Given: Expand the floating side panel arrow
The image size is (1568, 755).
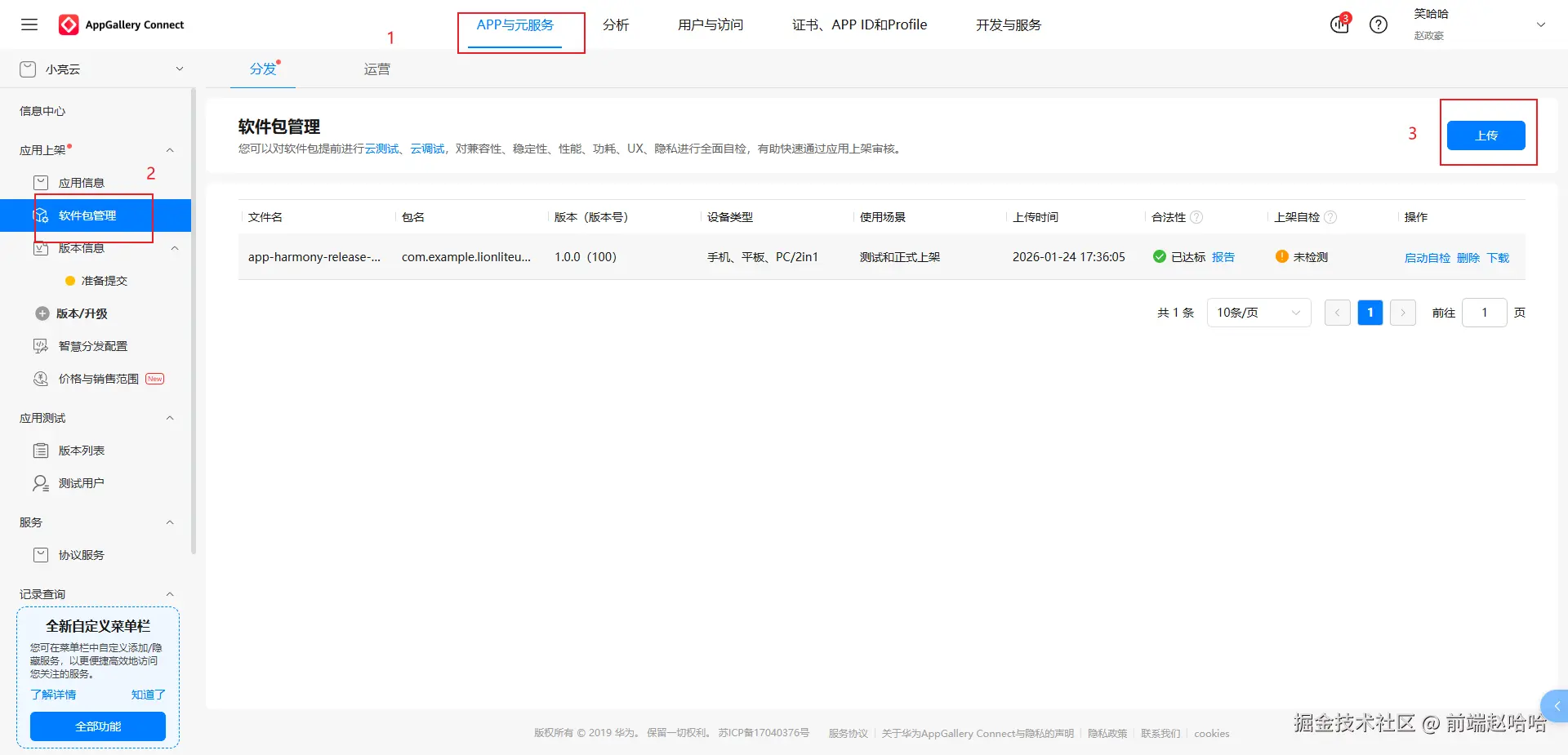Looking at the screenshot, I should coord(1556,707).
